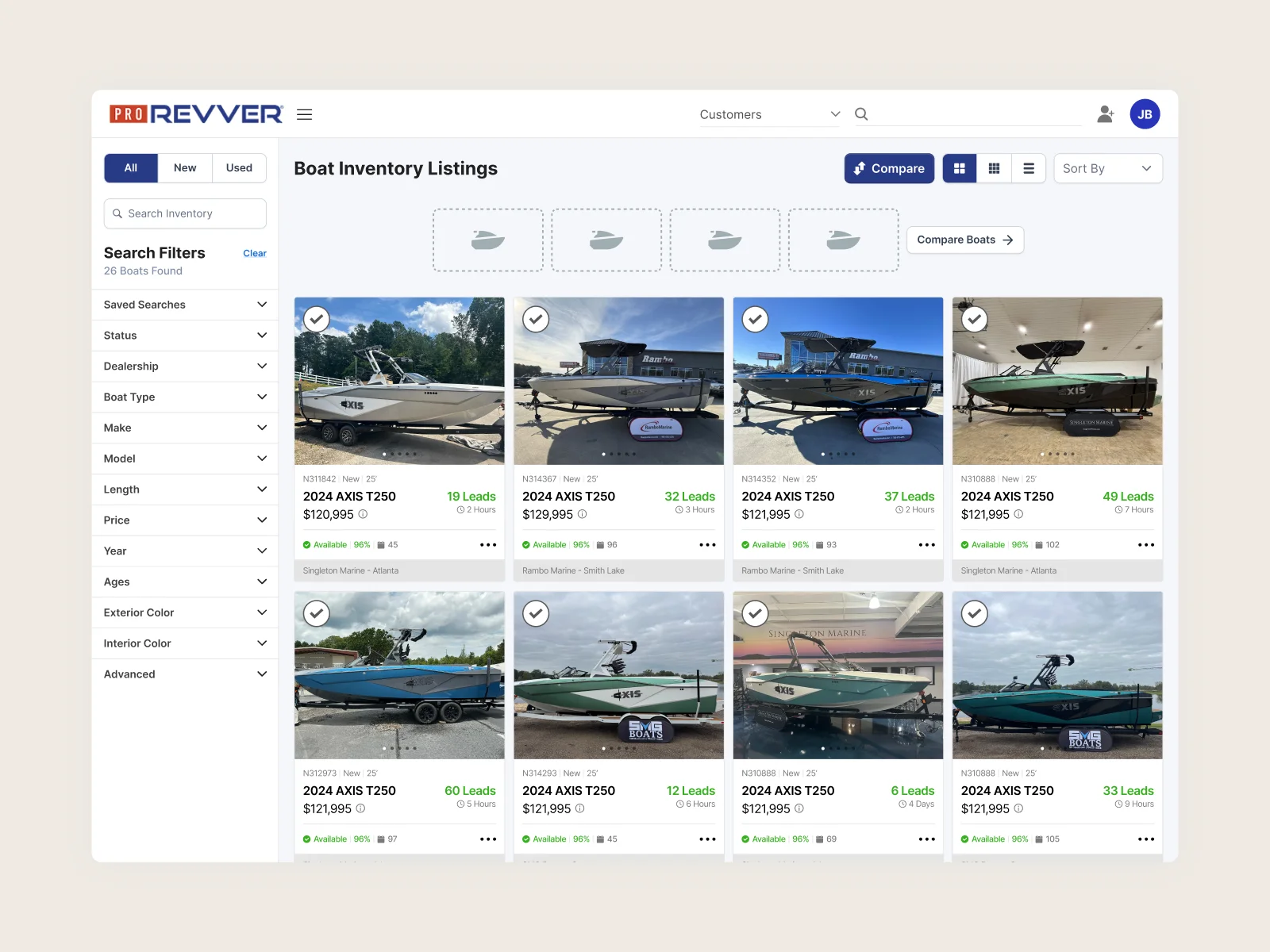Switch to list view layout
This screenshot has width=1270, height=952.
pyautogui.click(x=1029, y=168)
